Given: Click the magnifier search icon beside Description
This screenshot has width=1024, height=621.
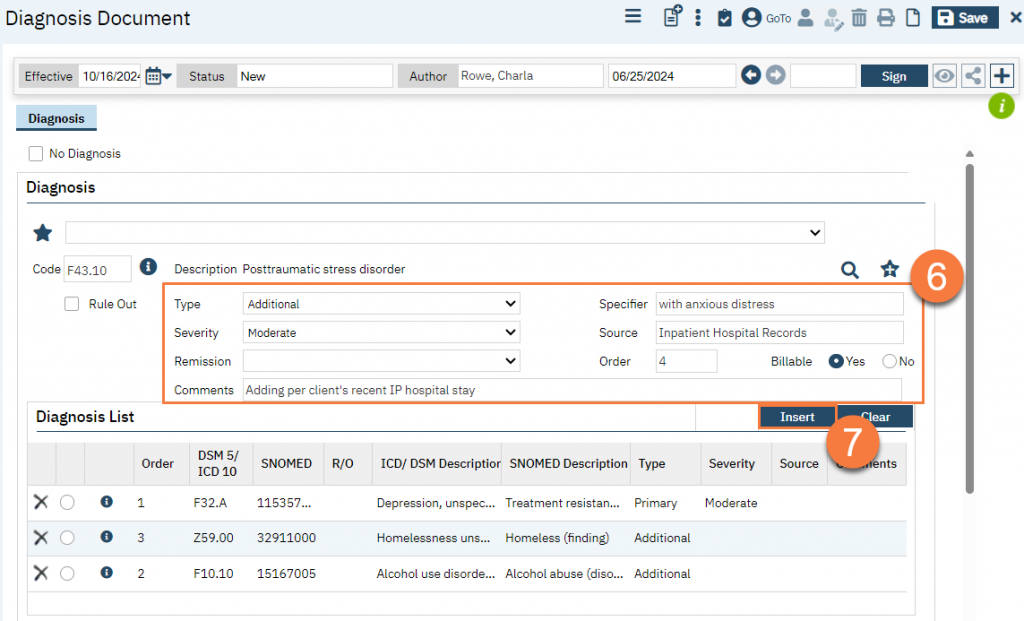Looking at the screenshot, I should pyautogui.click(x=849, y=269).
